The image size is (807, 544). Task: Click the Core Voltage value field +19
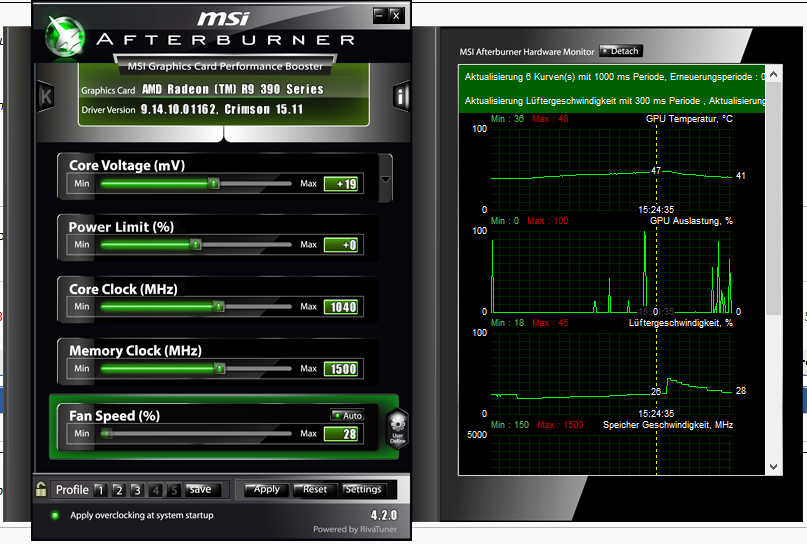pos(341,184)
